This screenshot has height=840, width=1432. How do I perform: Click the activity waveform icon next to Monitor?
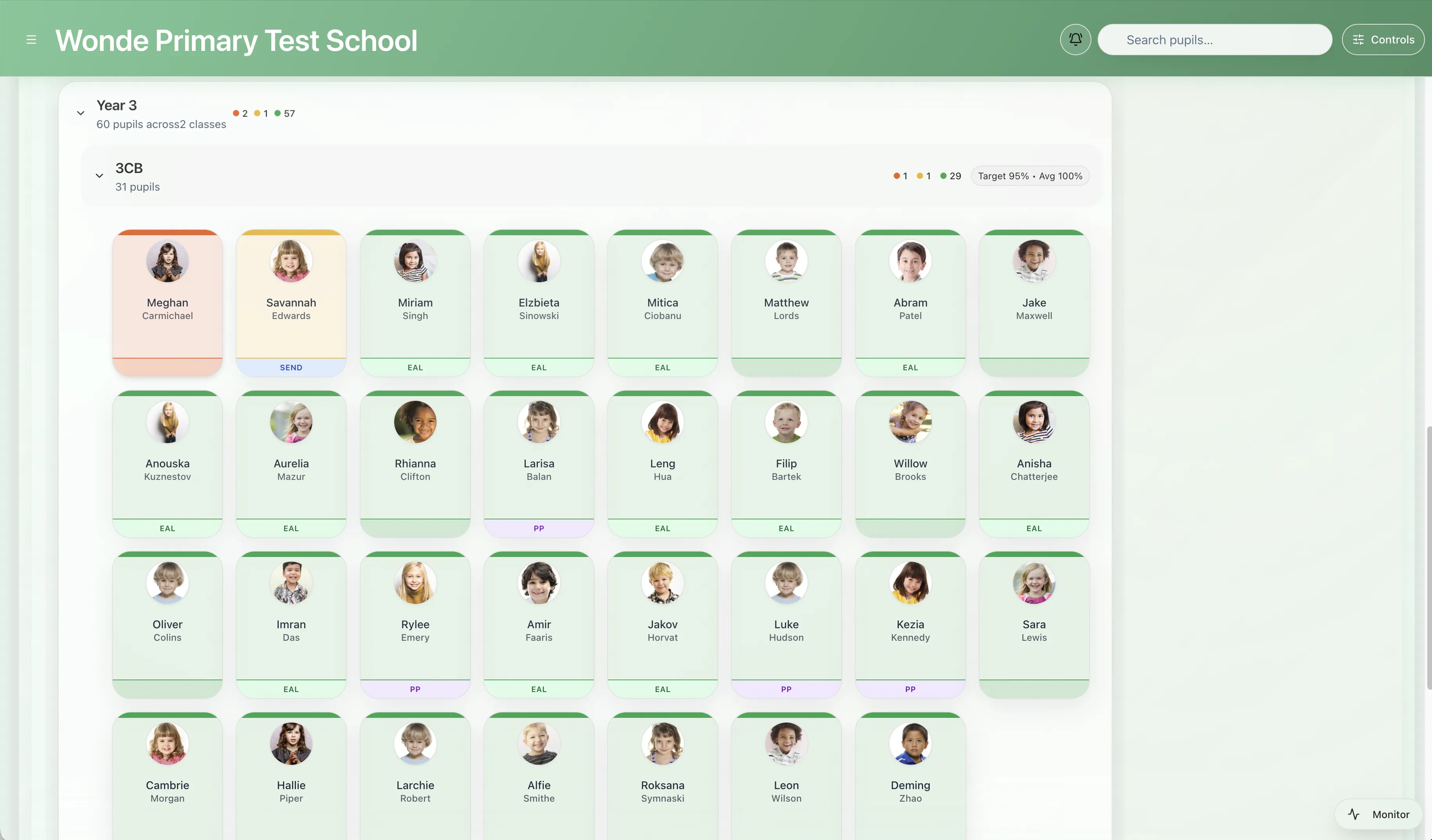point(1354,814)
